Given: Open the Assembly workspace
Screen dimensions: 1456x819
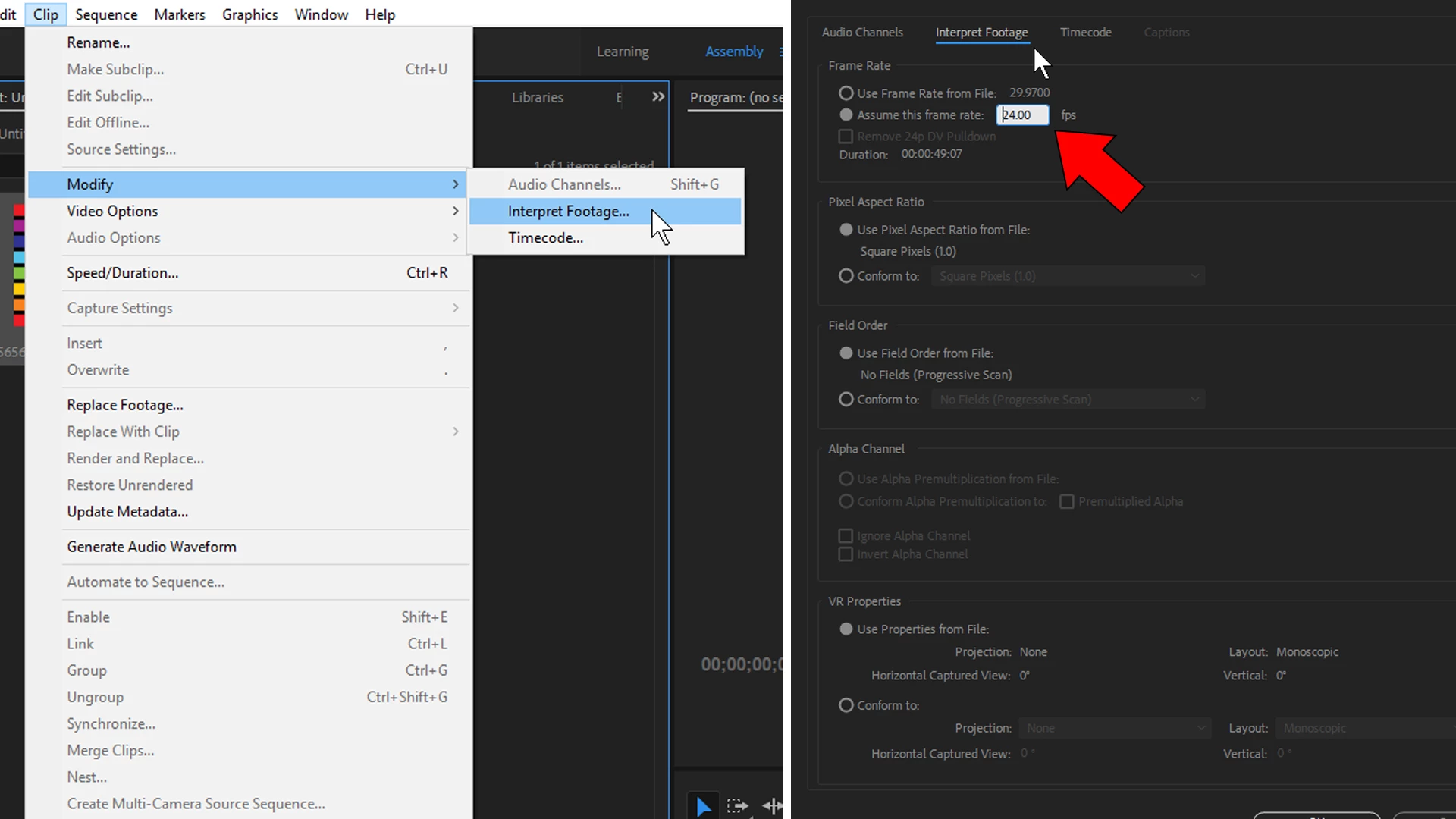Looking at the screenshot, I should point(733,52).
